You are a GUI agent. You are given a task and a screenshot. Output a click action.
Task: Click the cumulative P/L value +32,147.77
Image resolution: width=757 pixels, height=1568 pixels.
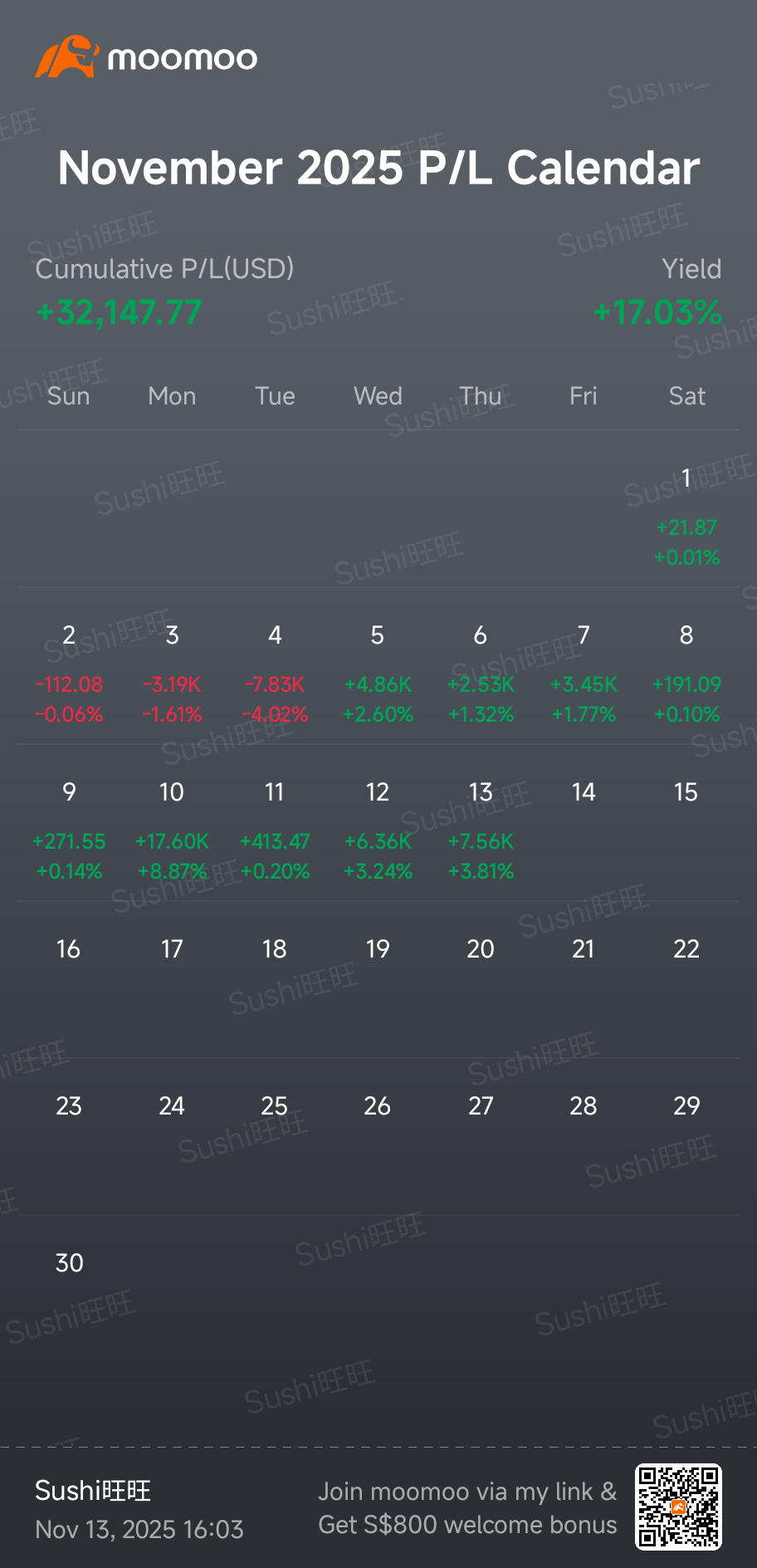click(119, 313)
